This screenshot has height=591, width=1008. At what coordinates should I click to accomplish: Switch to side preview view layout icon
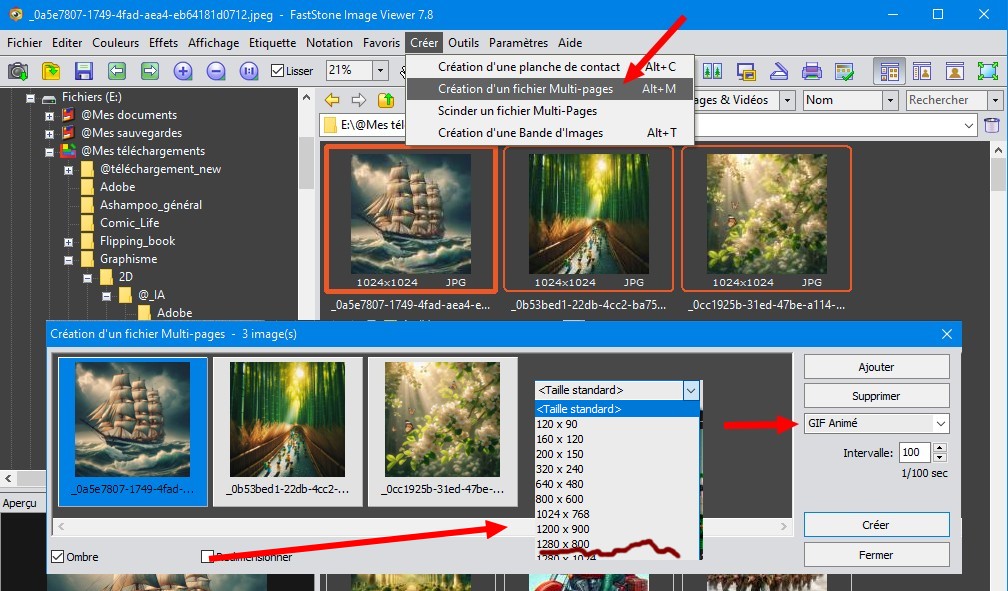[x=922, y=71]
